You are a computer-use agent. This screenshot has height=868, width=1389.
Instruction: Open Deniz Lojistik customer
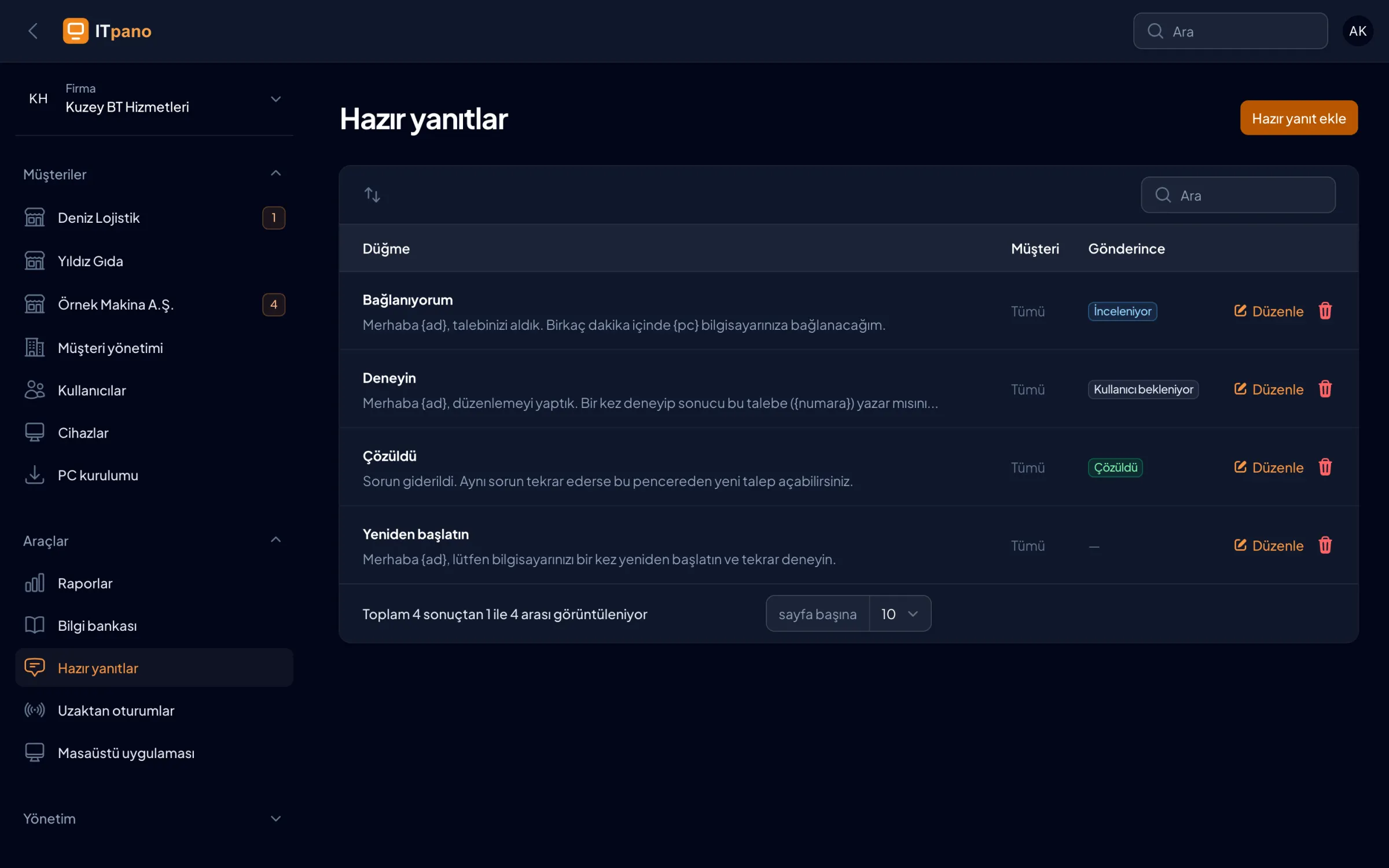tap(154, 218)
